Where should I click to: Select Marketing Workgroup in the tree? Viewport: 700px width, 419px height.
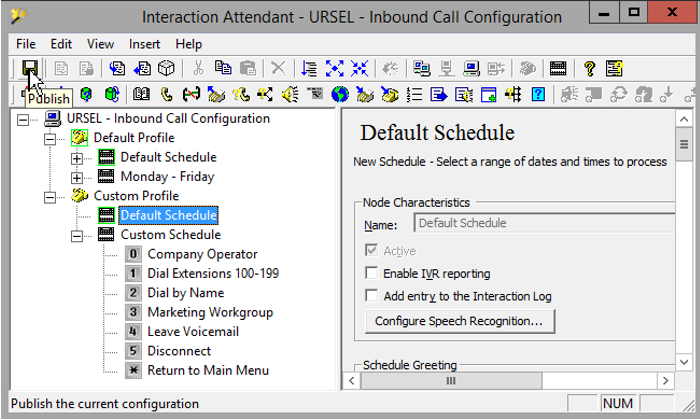209,312
